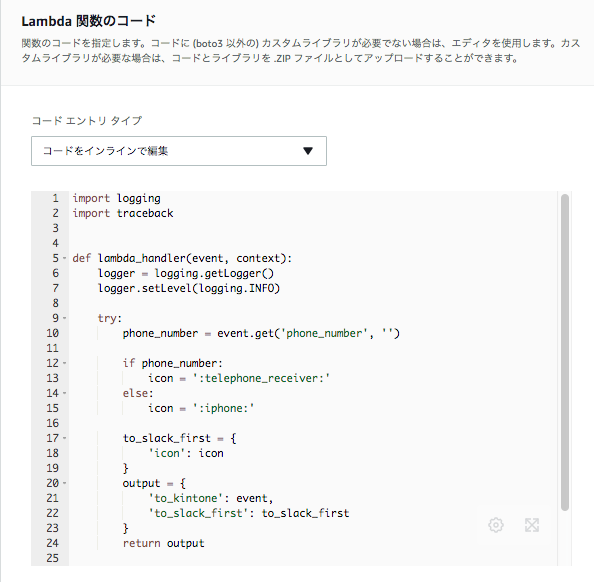594x582 pixels.
Task: Collapse the else block fold at line 14
Action: 64,393
